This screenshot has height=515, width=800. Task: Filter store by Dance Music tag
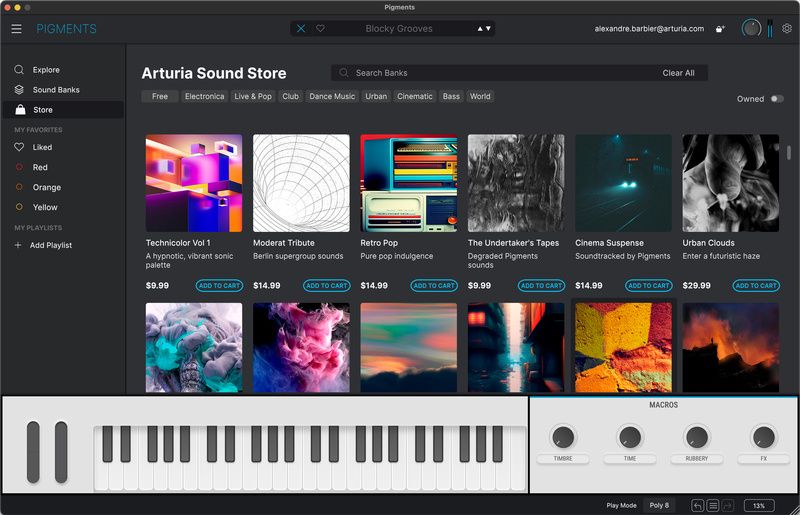point(332,96)
